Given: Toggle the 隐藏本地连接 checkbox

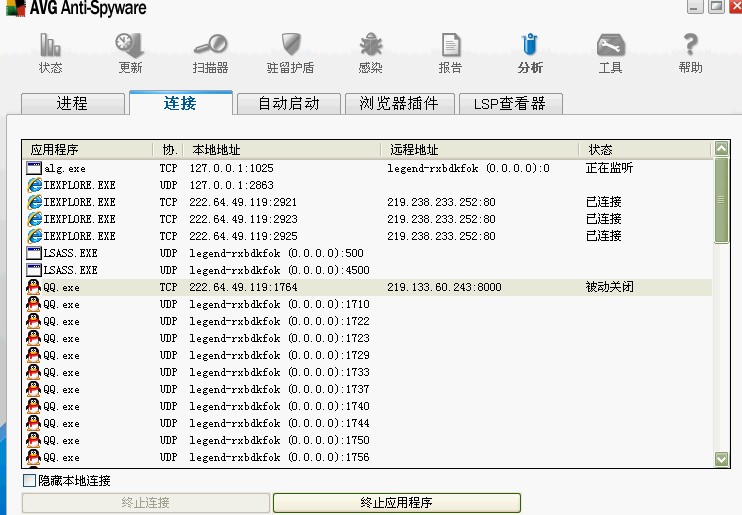Looking at the screenshot, I should [29, 481].
